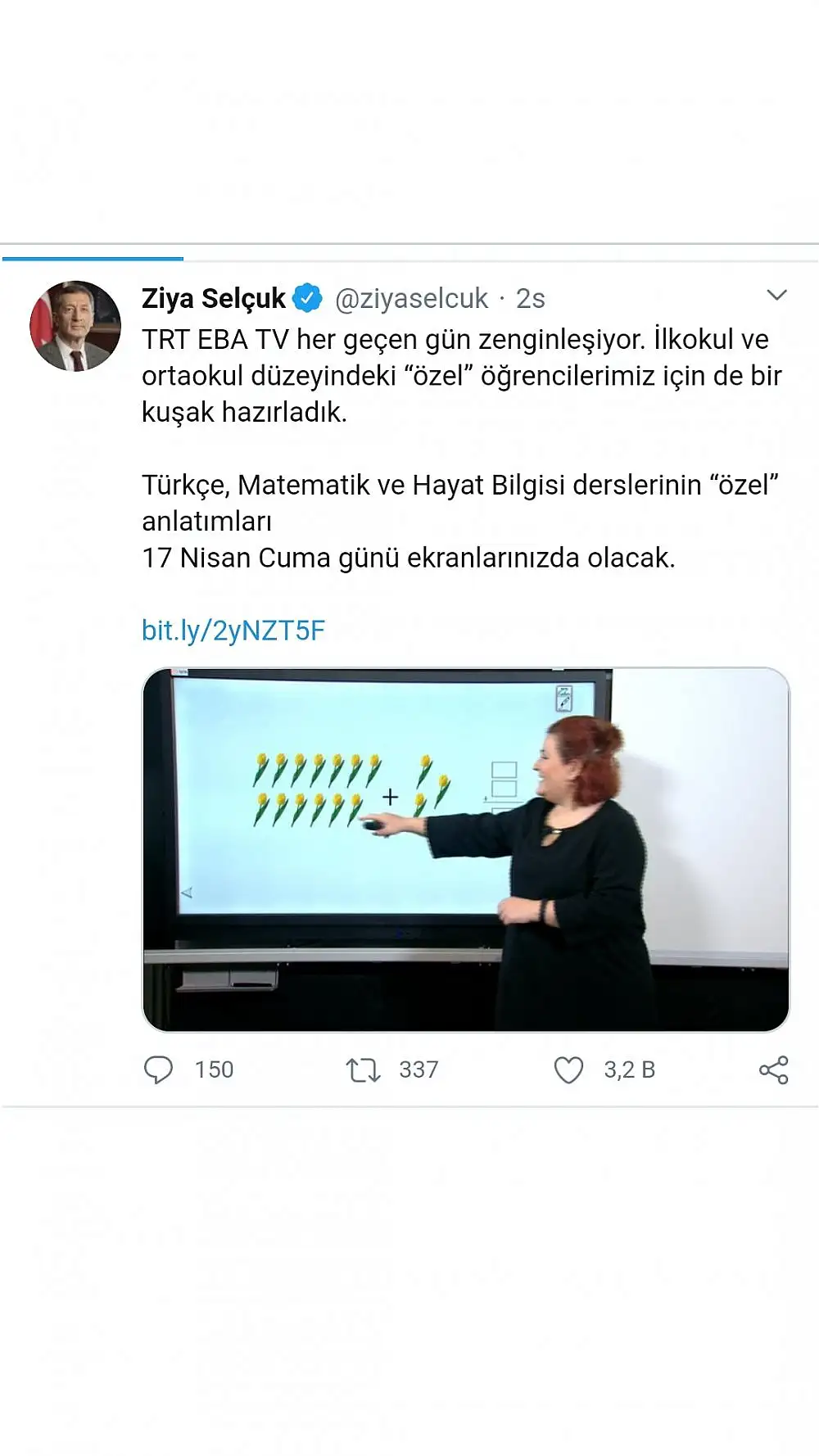Viewport: 819px width, 1456px height.
Task: Click the left arrow icon on the smartboard
Action: coord(187,893)
